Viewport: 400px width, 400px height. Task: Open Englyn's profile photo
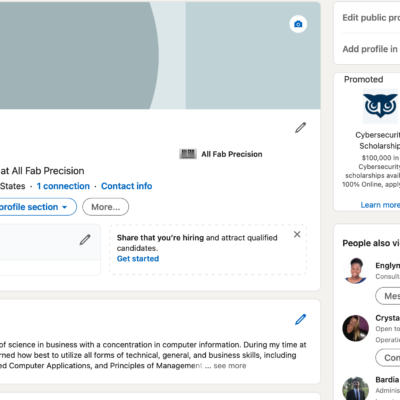point(355,271)
